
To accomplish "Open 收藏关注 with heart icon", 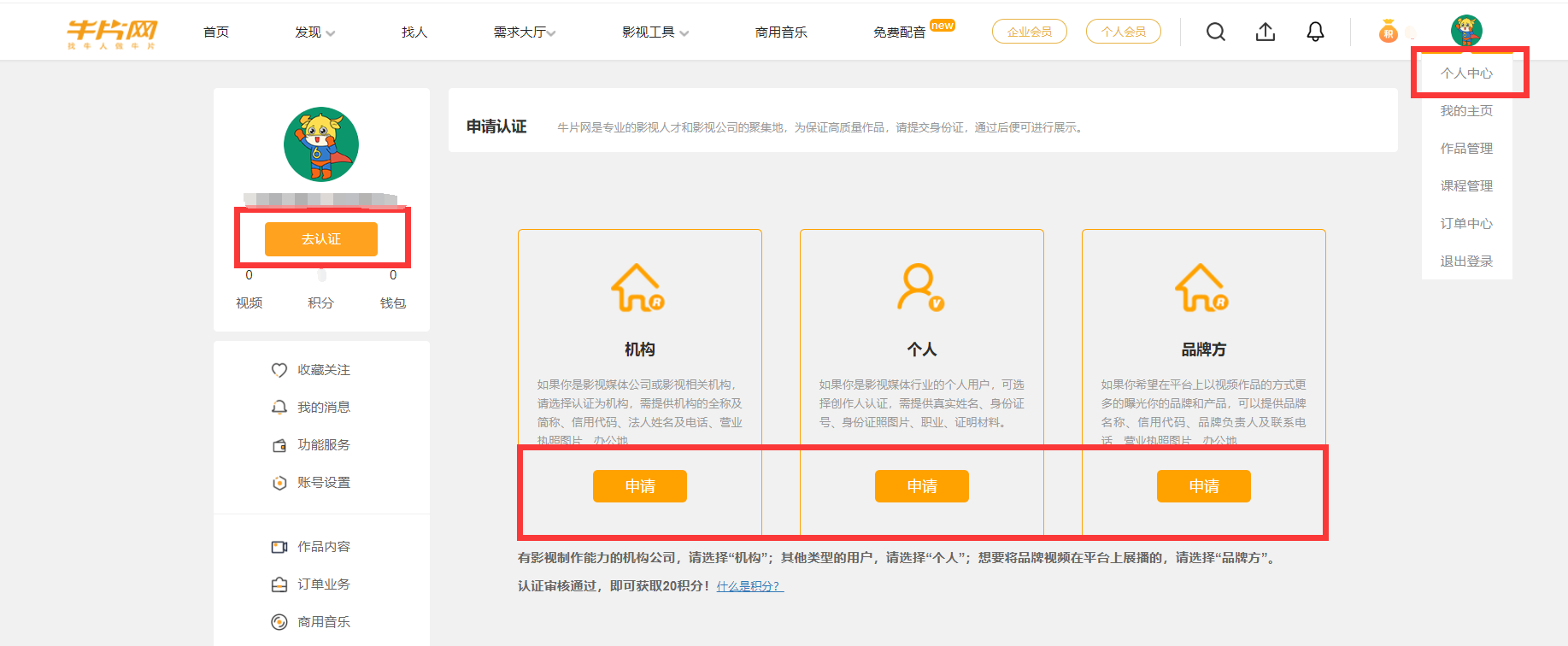I will click(311, 370).
